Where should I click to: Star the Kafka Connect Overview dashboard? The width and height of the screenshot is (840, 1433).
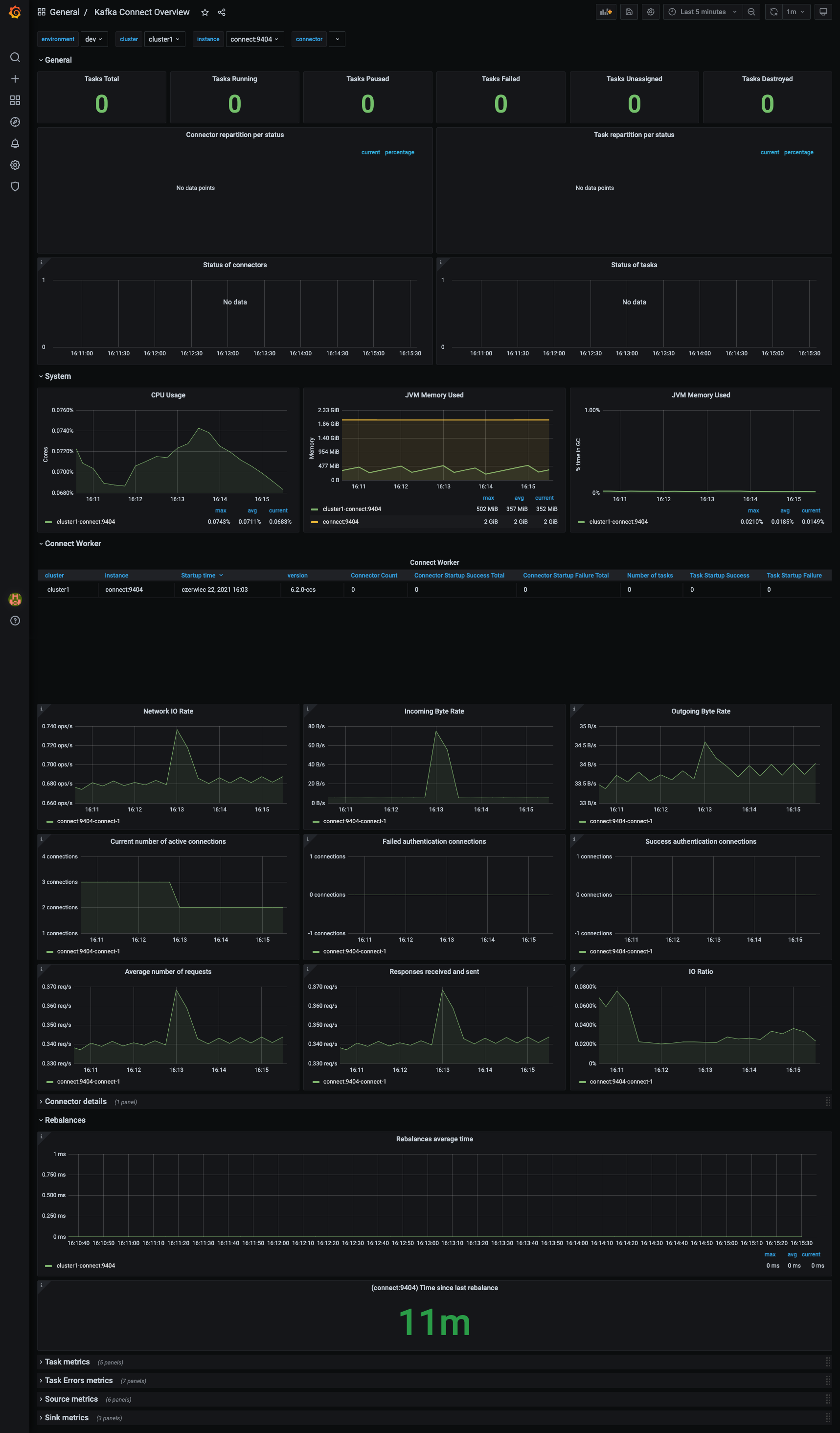pos(205,12)
